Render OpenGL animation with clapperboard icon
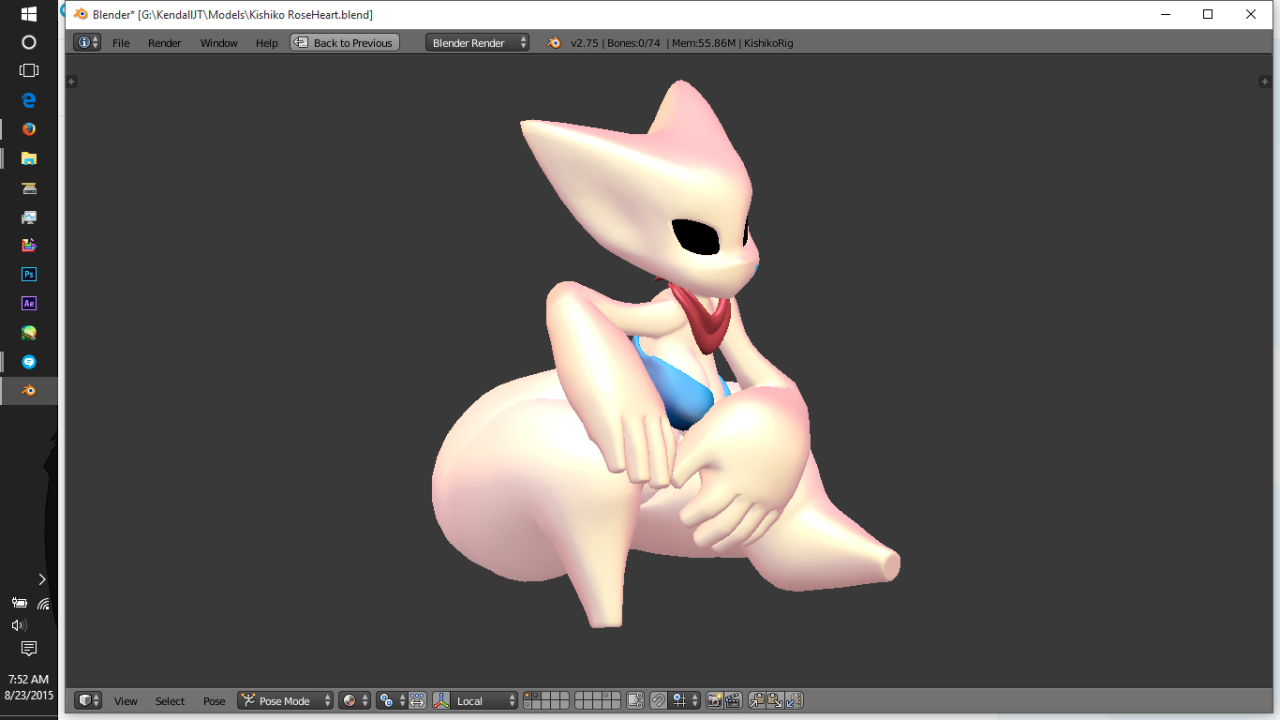 (732, 701)
